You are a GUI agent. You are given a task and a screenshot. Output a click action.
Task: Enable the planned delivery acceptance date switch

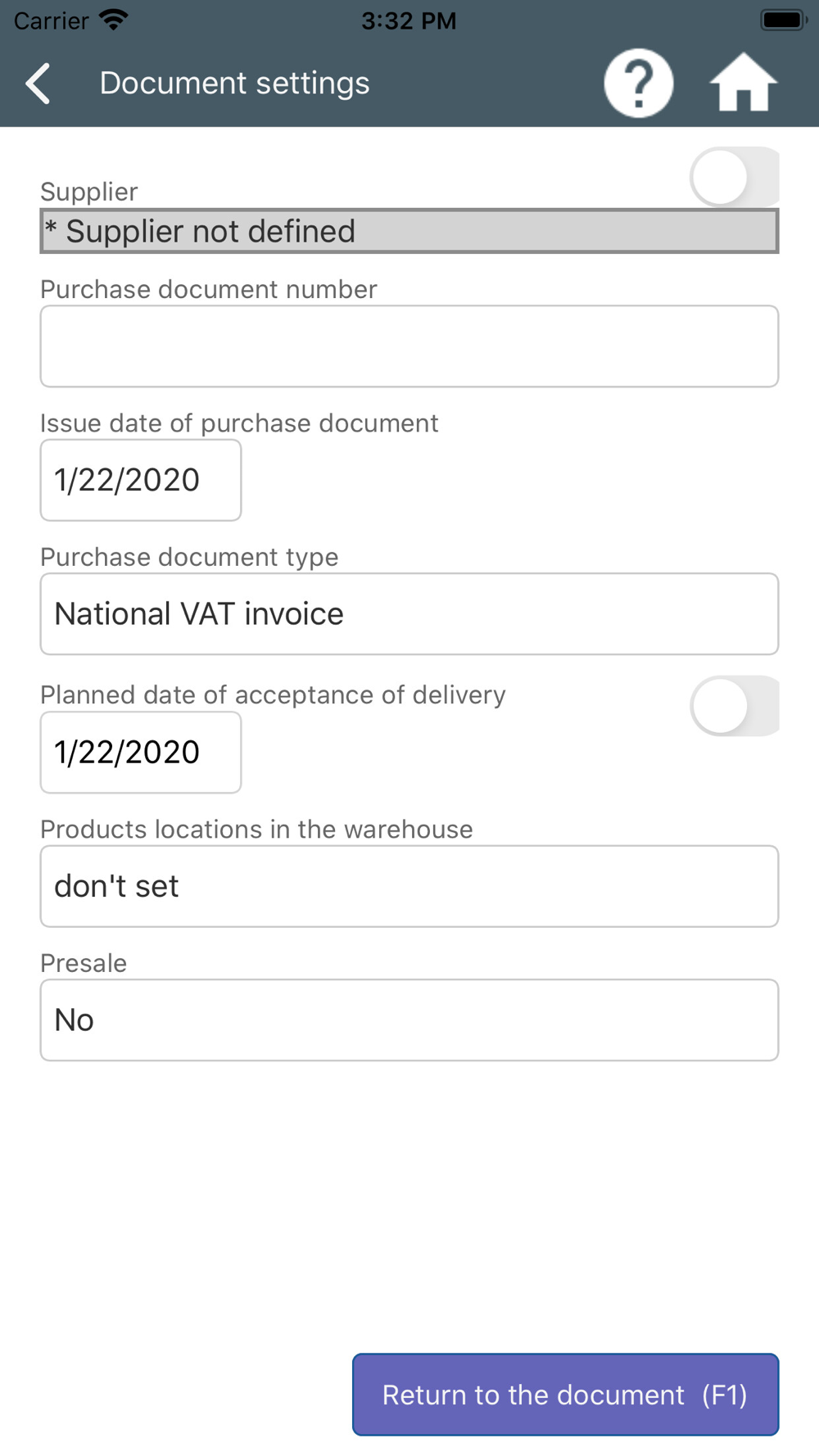click(733, 706)
